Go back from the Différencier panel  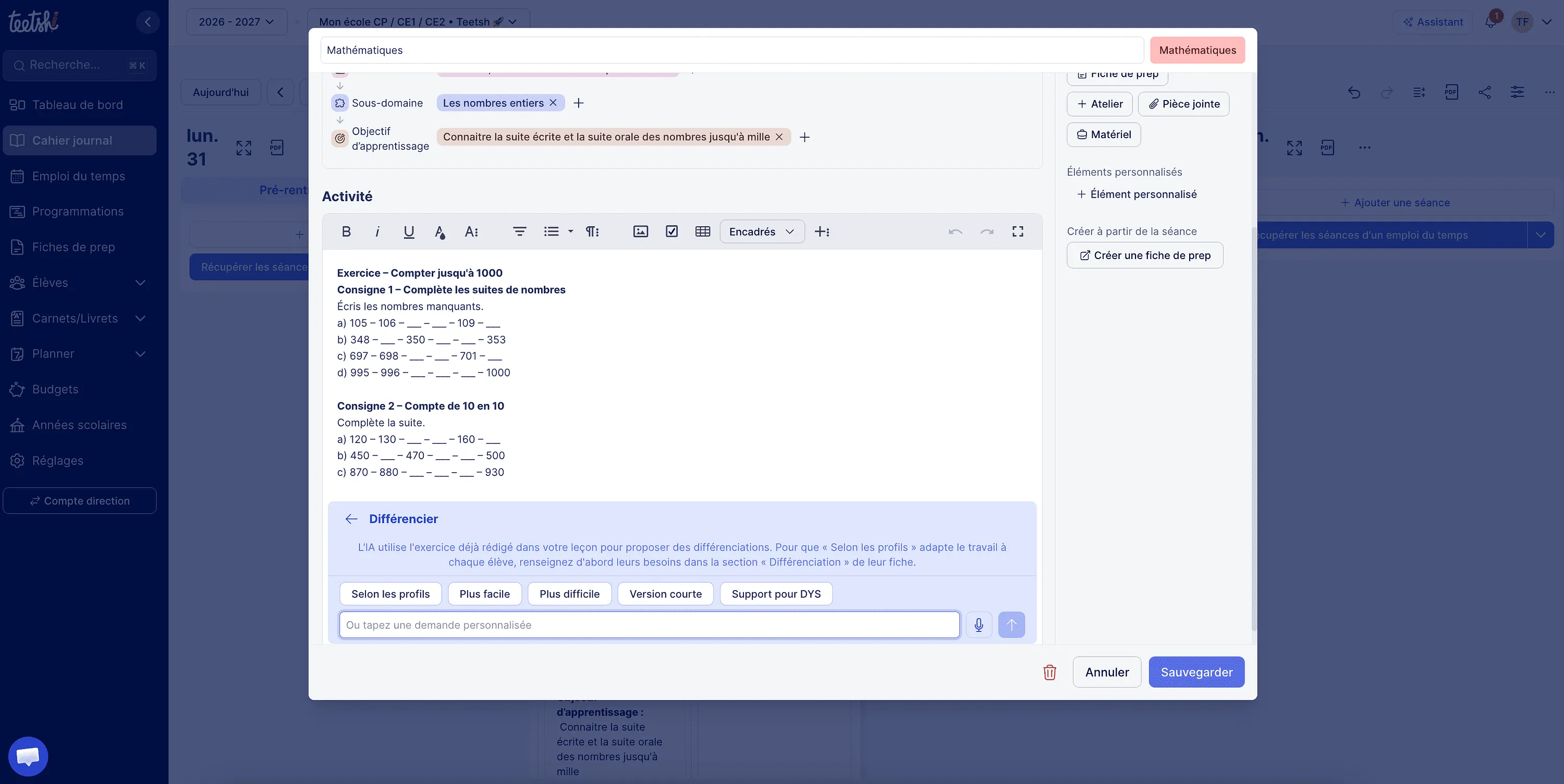click(x=351, y=519)
